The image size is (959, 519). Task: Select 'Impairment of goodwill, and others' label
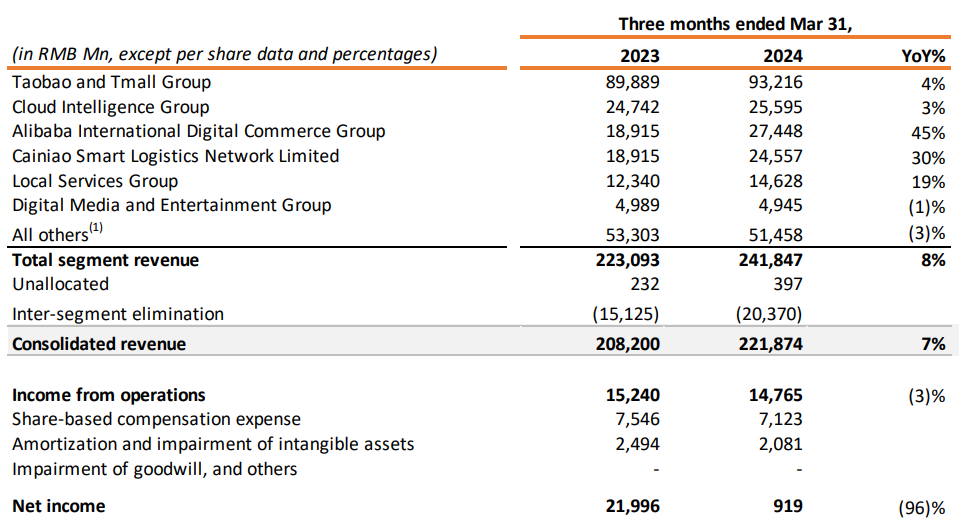pos(155,469)
